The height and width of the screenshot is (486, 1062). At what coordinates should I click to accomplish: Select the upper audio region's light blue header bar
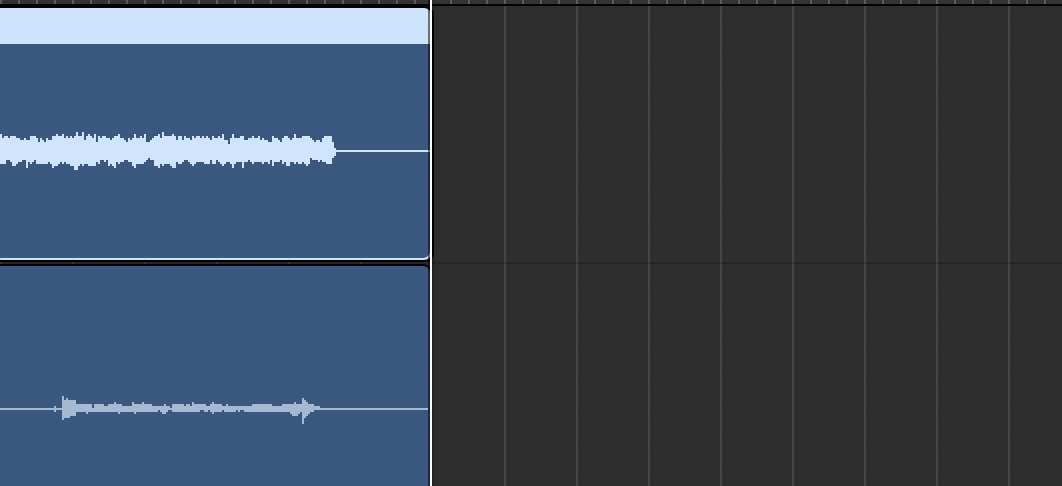point(214,26)
